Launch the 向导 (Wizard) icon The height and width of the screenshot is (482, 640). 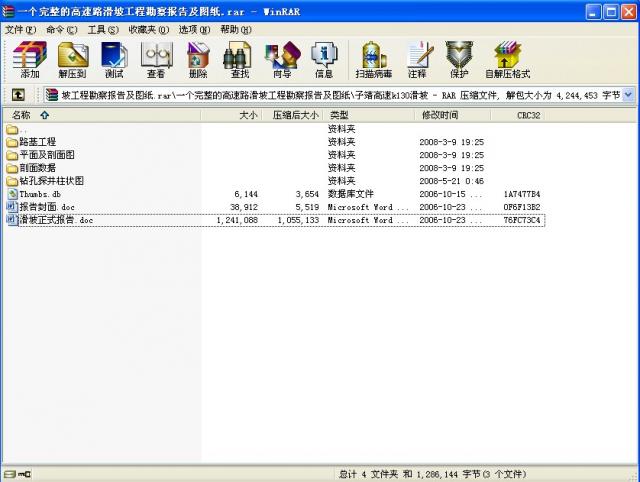click(282, 58)
